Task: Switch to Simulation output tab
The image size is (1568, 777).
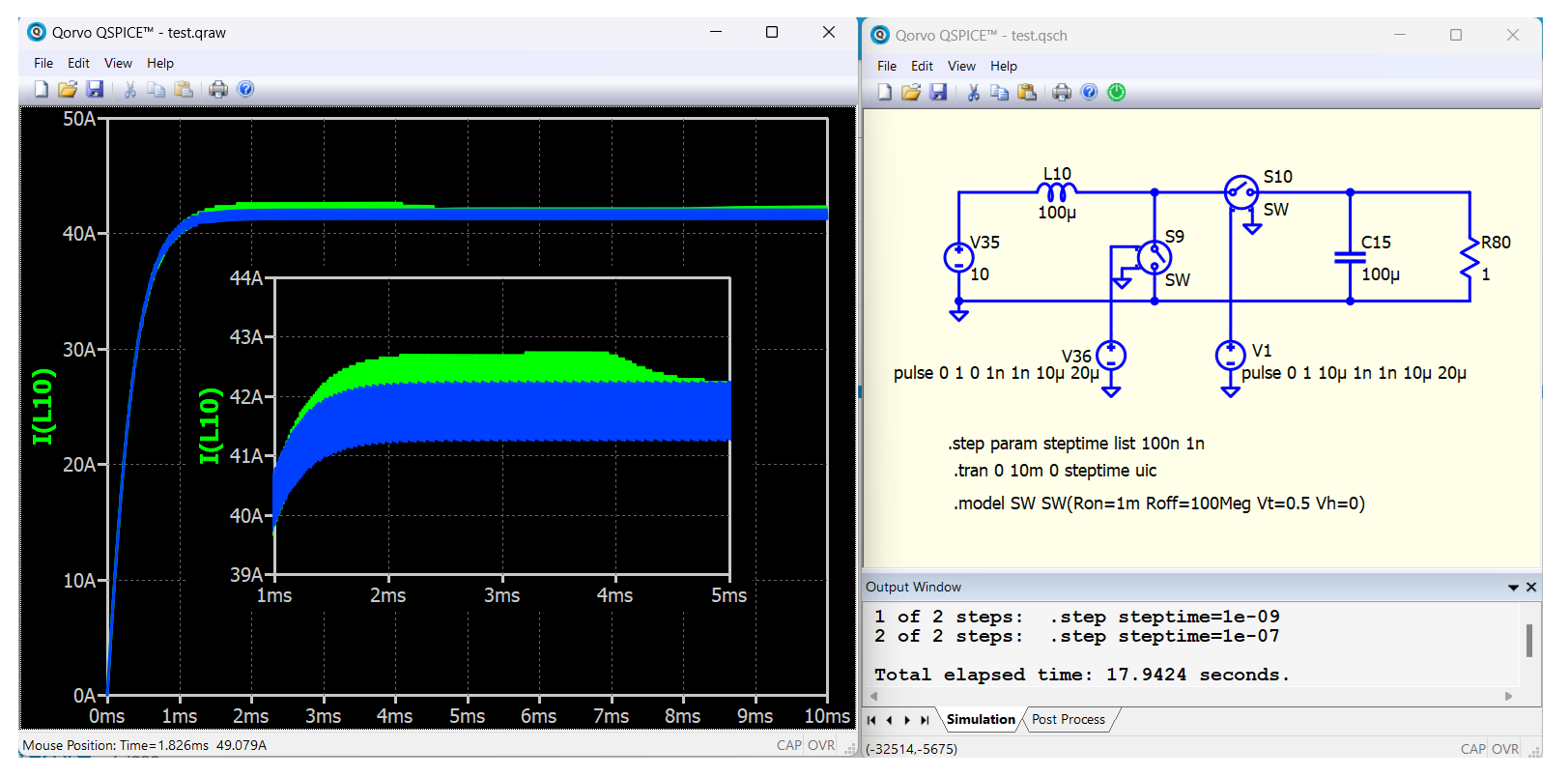Action: click(x=981, y=719)
